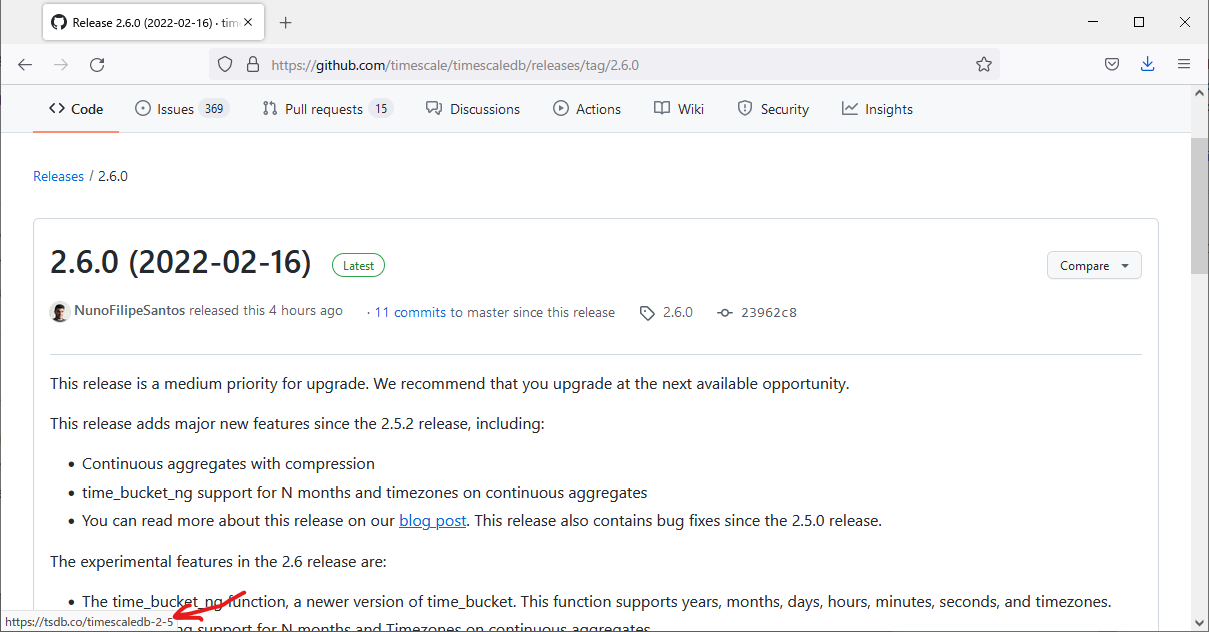1209x632 pixels.
Task: Click the scrollbar down arrow
Action: 1199,623
